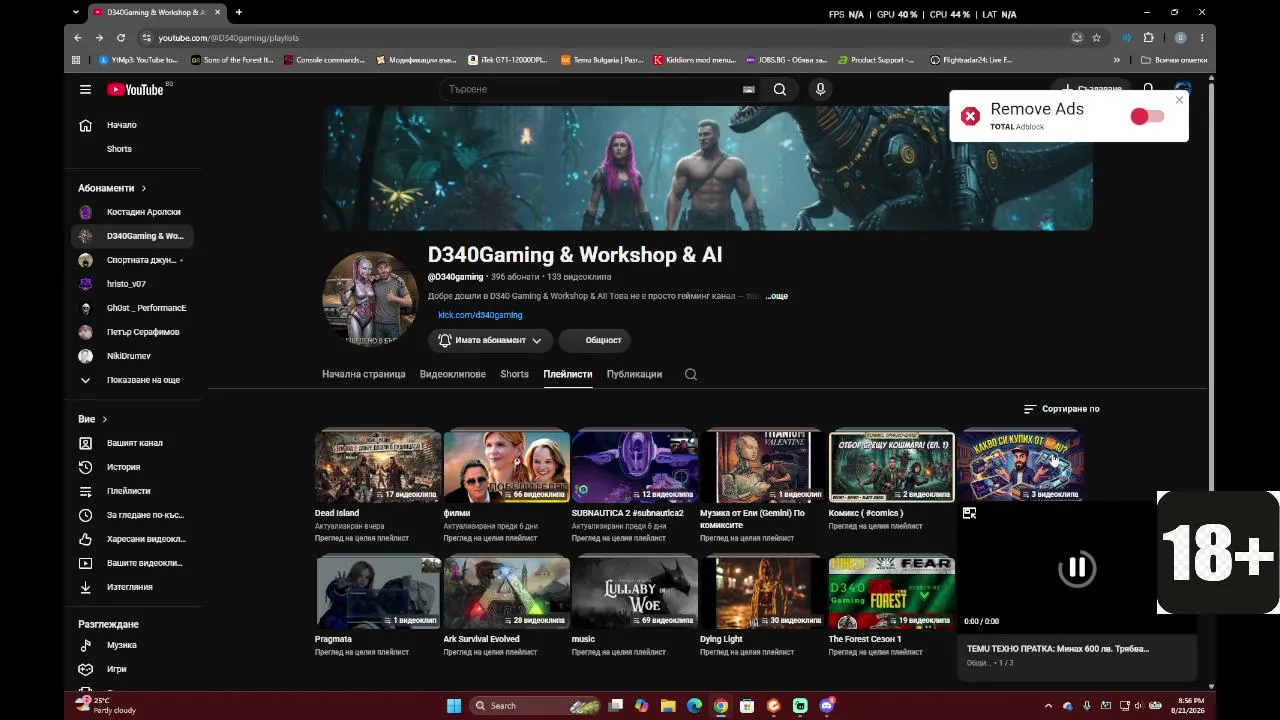Expand the miniplayer to full watch page

(969, 513)
